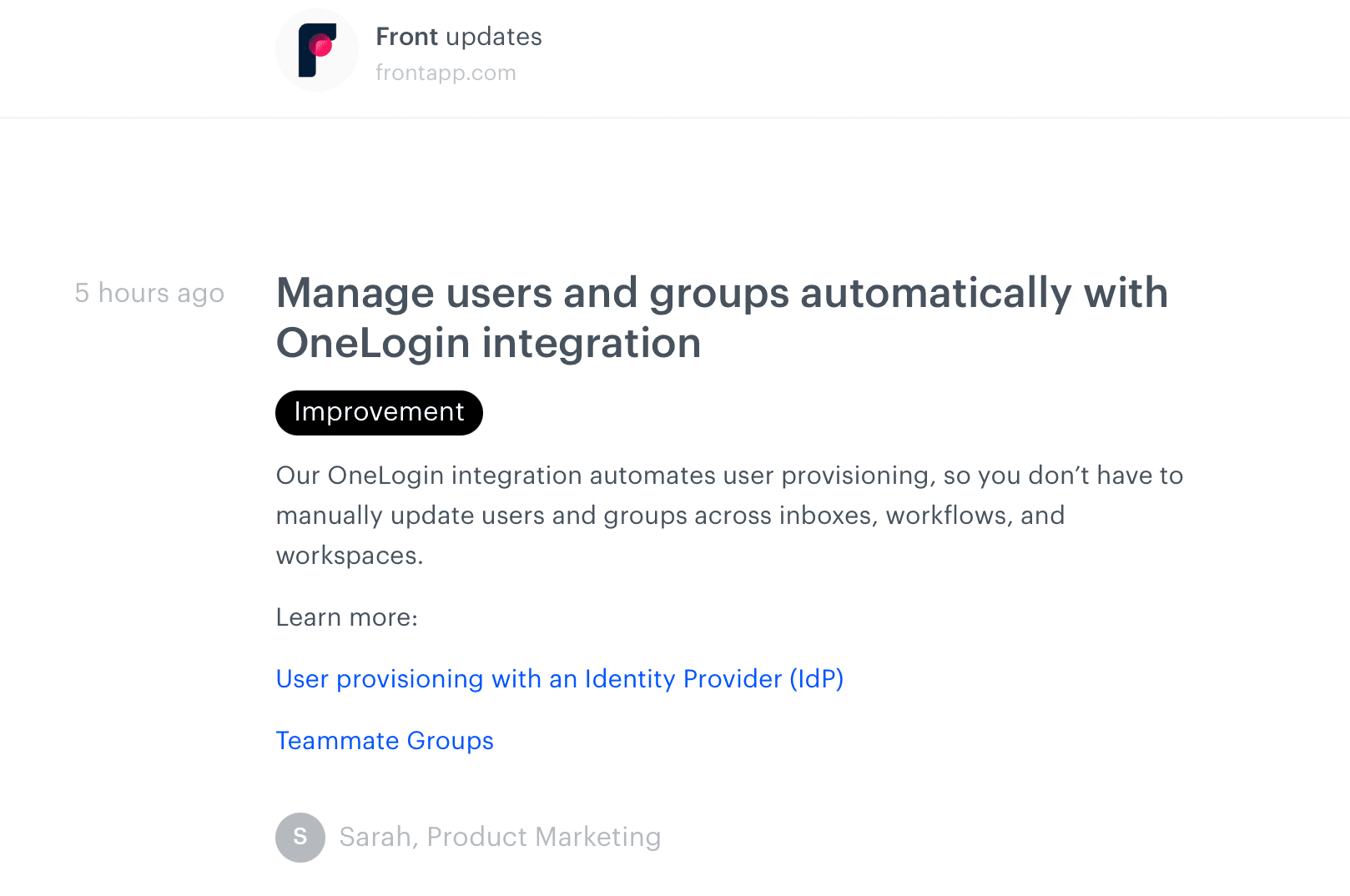Click Product Marketing in the author line
Viewport: 1350px width, 896px height.
click(544, 837)
